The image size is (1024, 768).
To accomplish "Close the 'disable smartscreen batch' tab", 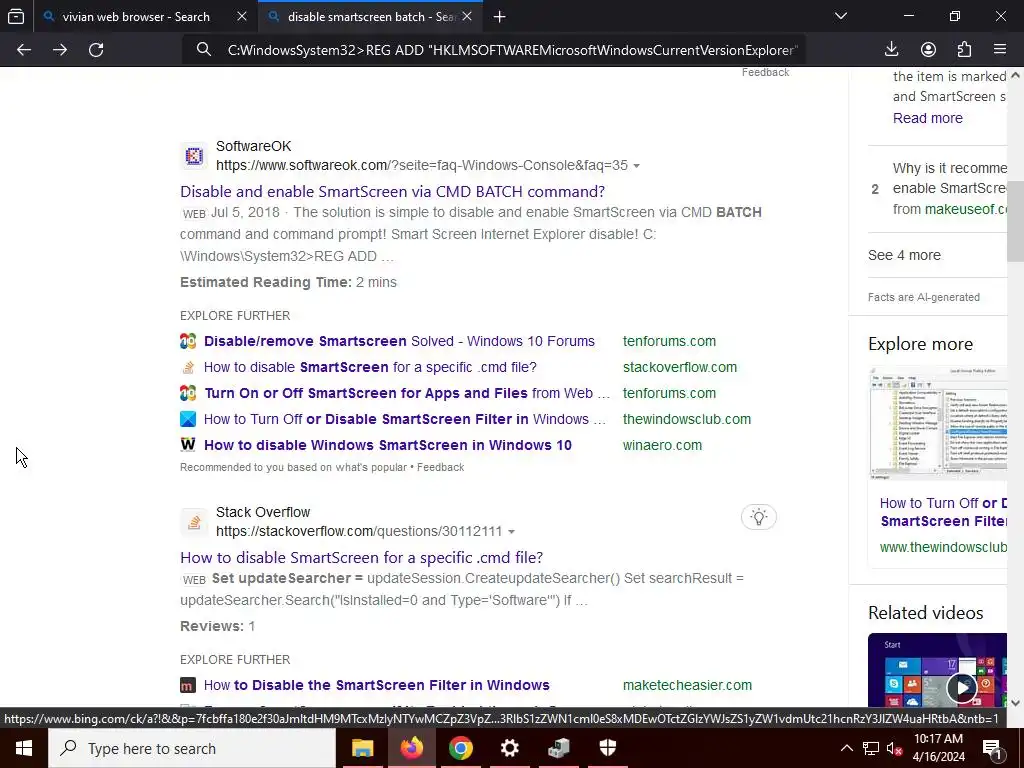I will pos(467,16).
